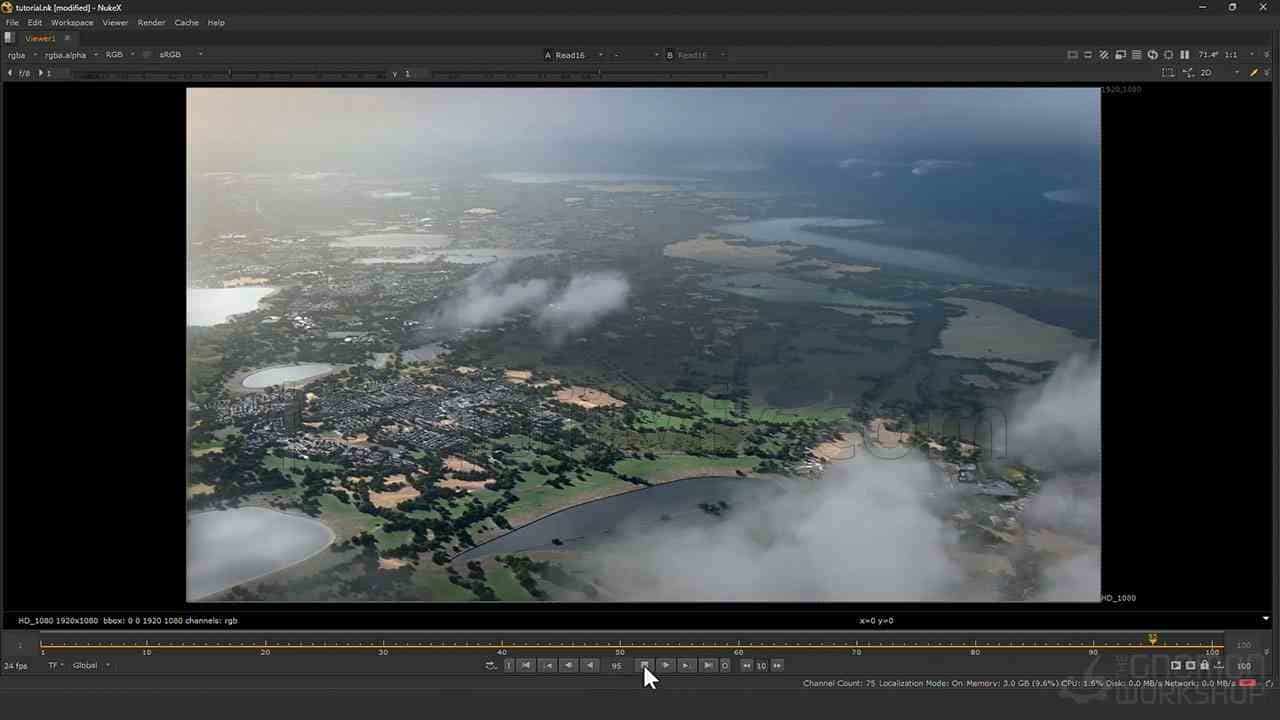Viewport: 1280px width, 720px height.
Task: Click the in-point I button
Action: pyautogui.click(x=508, y=665)
